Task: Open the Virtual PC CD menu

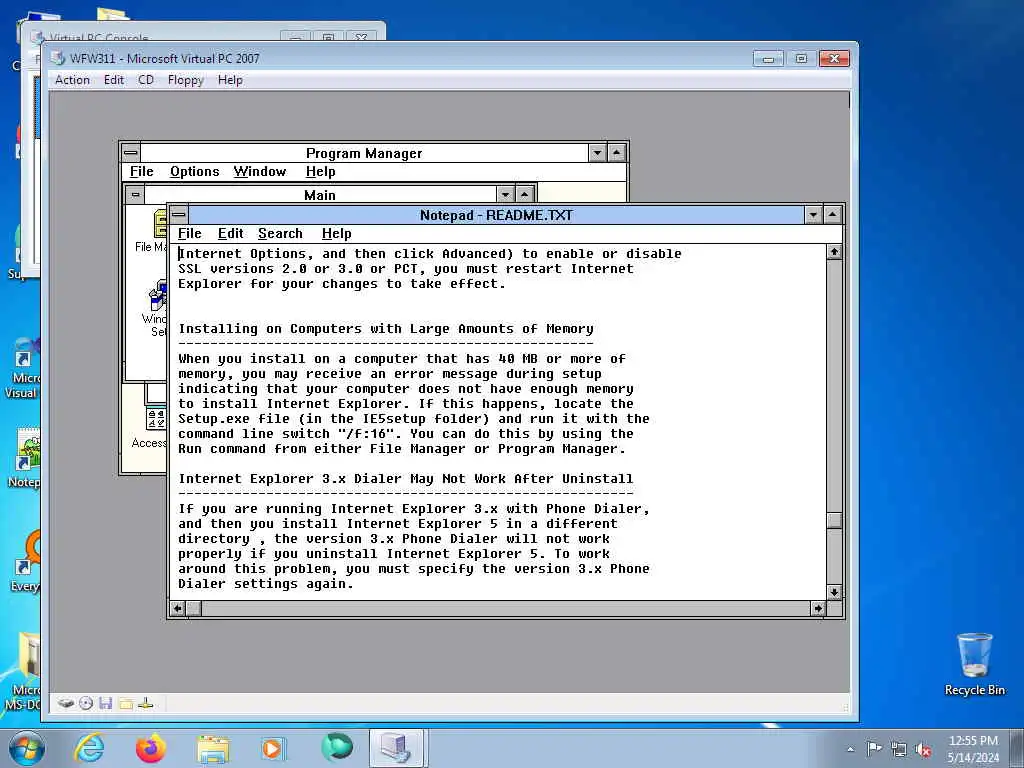Action: click(146, 80)
